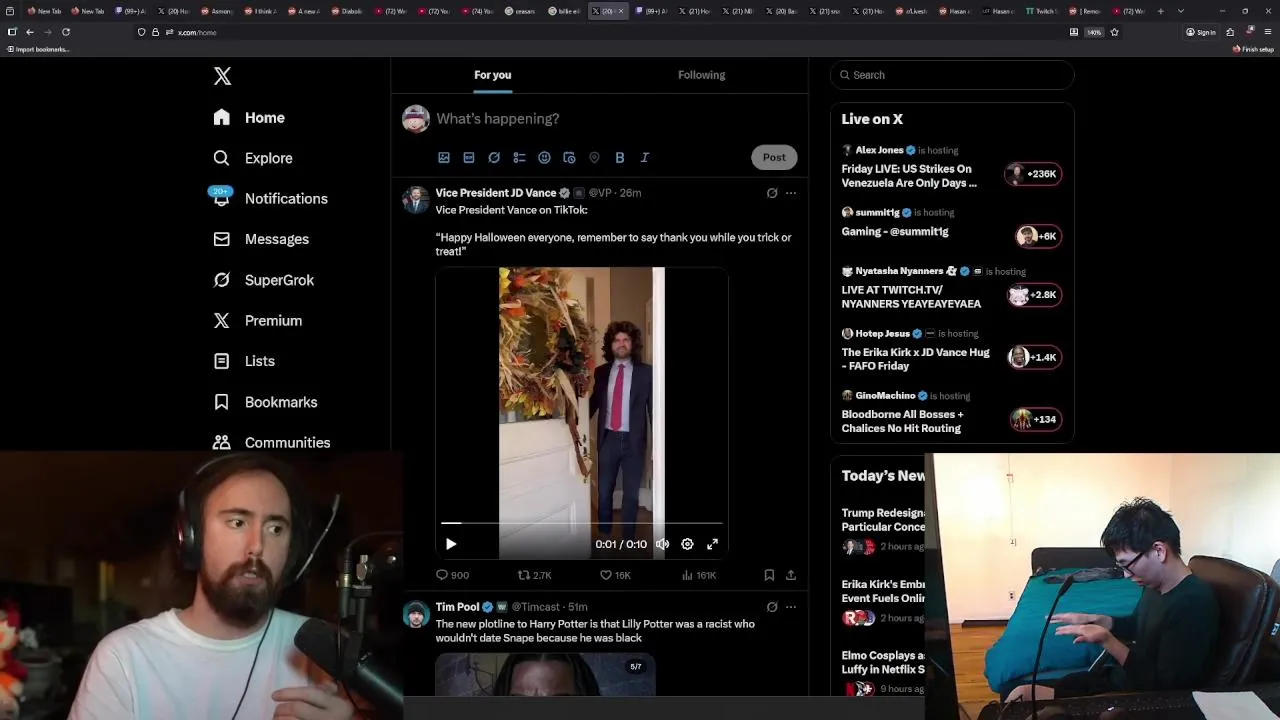Click JD Vance's profile avatar
This screenshot has height=720, width=1280.
pos(415,200)
